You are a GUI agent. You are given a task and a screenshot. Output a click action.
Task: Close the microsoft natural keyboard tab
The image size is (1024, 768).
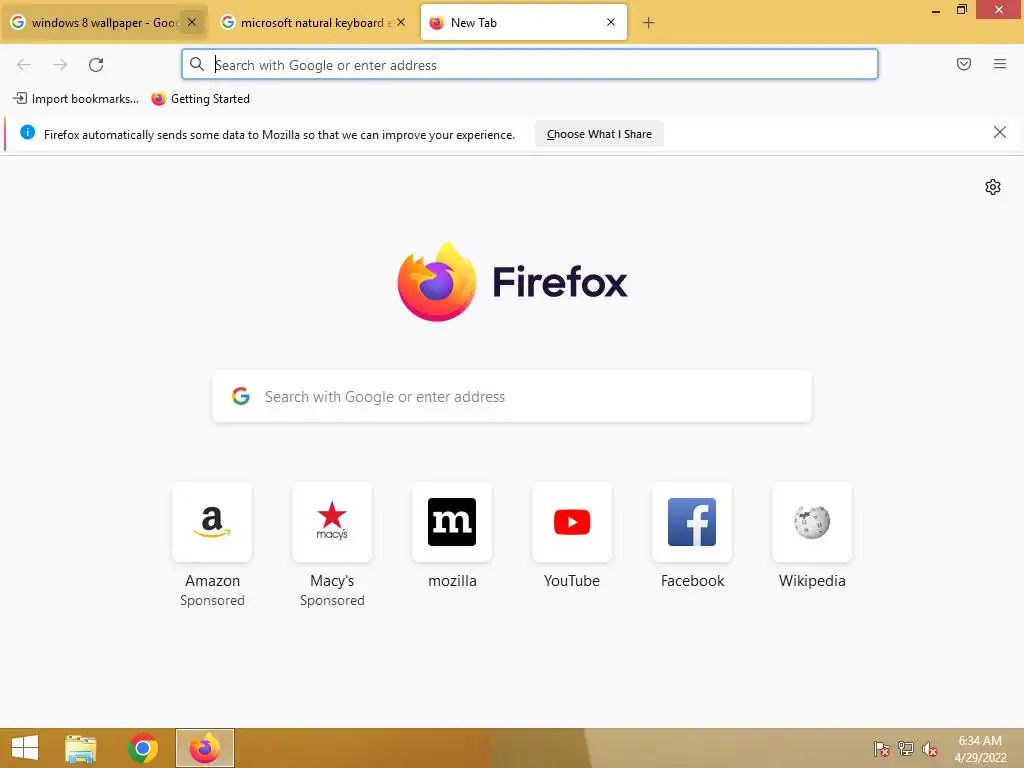(401, 22)
